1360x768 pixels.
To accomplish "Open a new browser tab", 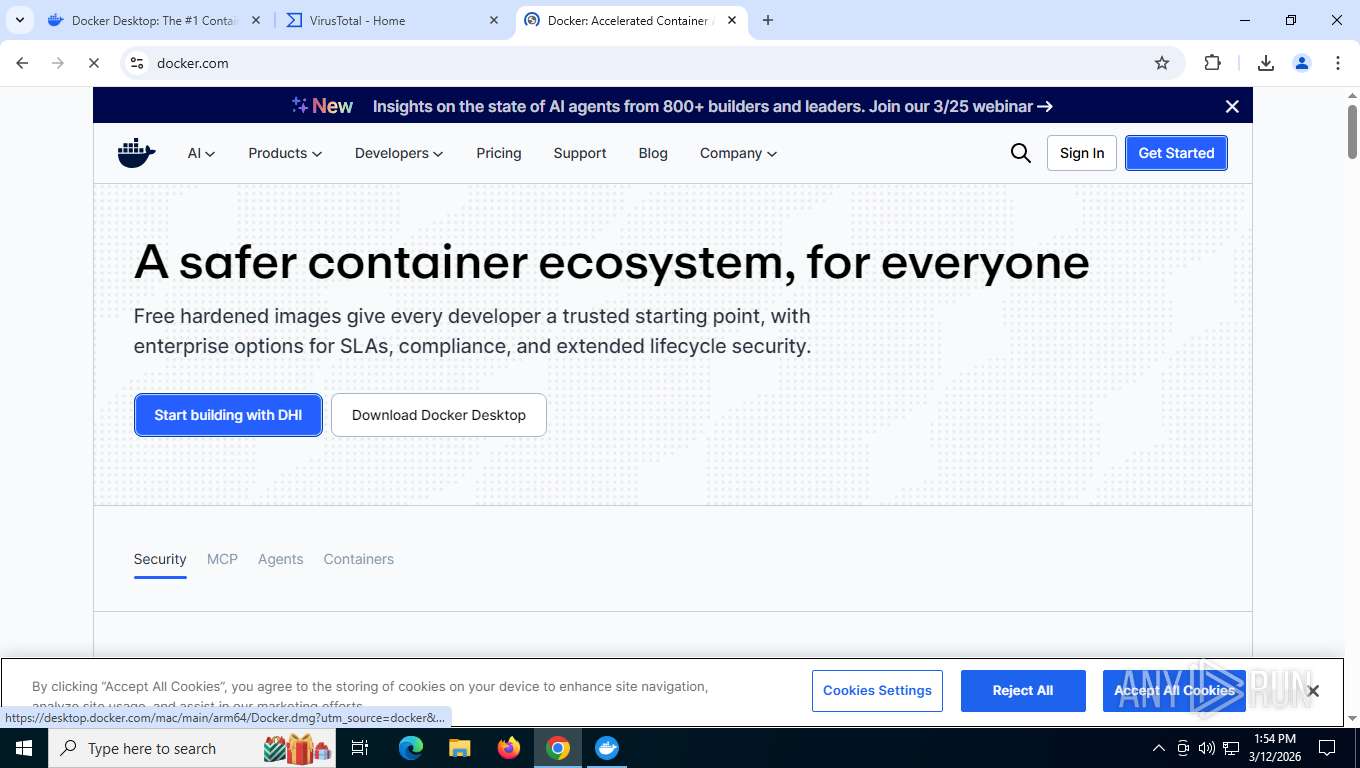I will click(x=767, y=20).
